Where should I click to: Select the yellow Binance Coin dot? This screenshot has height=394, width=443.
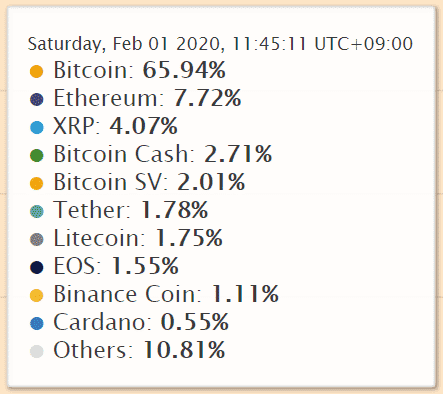point(37,295)
